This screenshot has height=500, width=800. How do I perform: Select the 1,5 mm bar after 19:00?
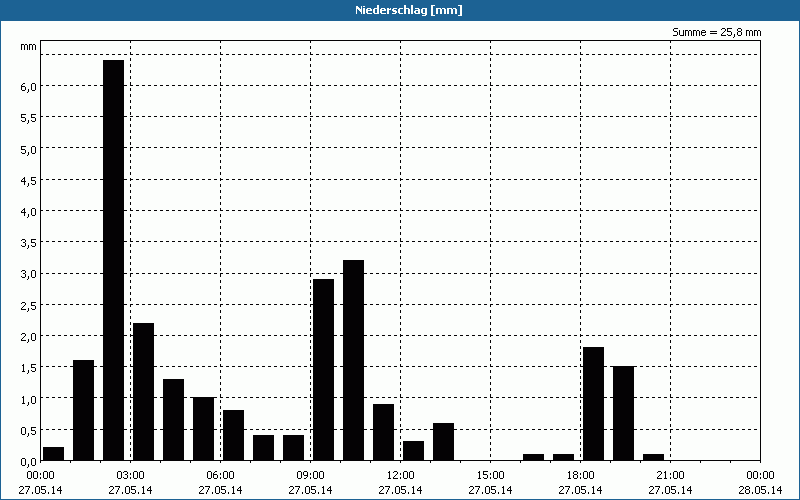coord(623,413)
